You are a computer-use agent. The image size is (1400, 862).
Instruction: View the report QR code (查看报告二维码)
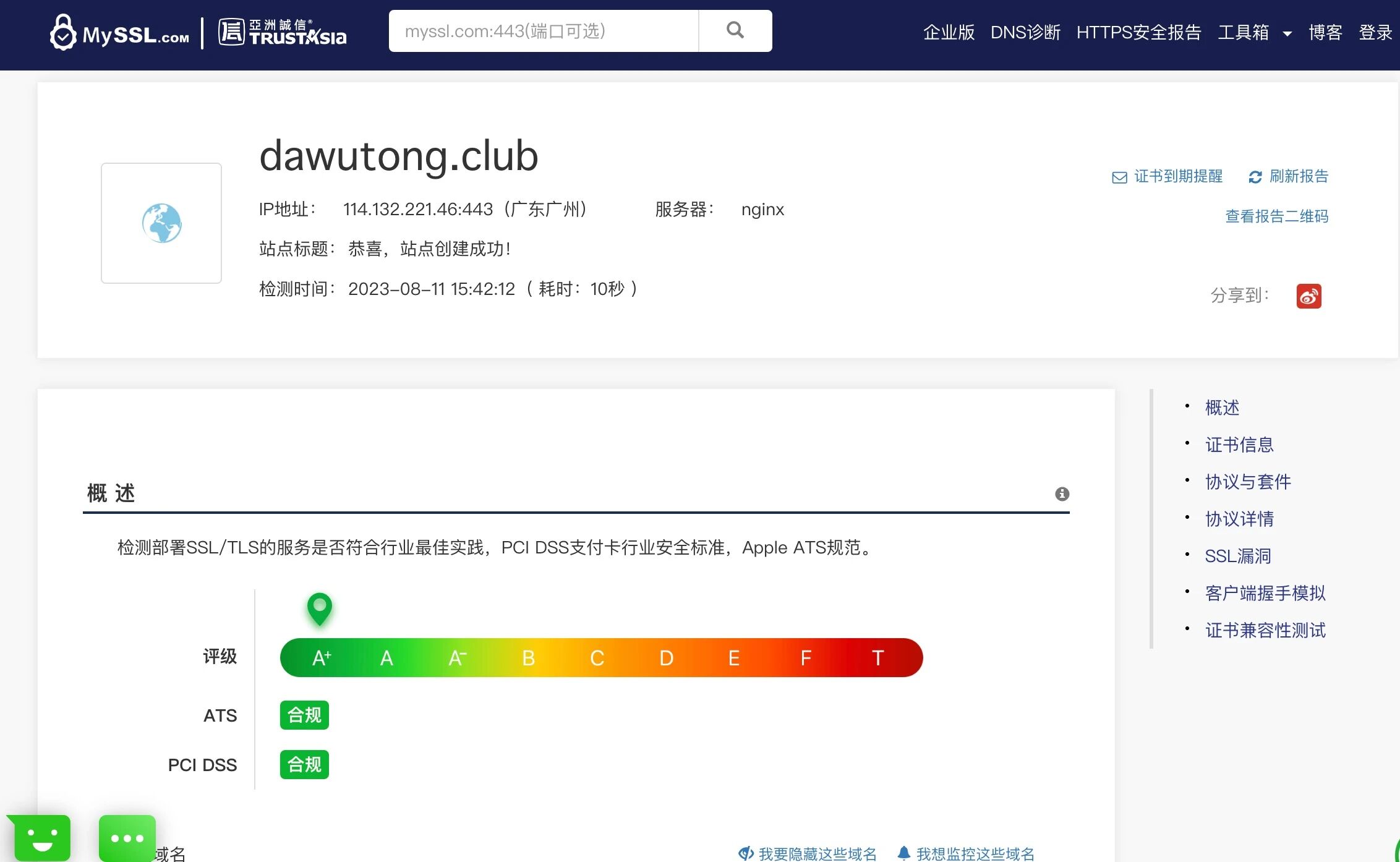(1276, 216)
